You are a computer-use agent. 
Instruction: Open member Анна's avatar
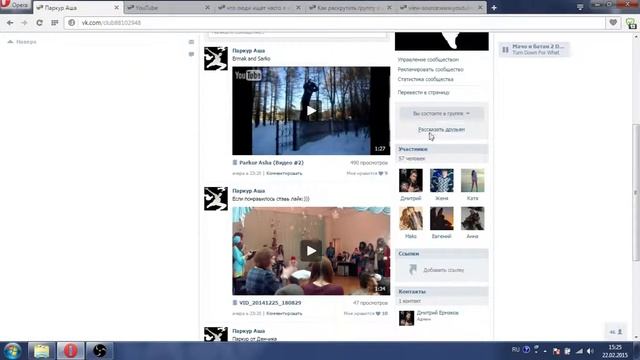[472, 218]
